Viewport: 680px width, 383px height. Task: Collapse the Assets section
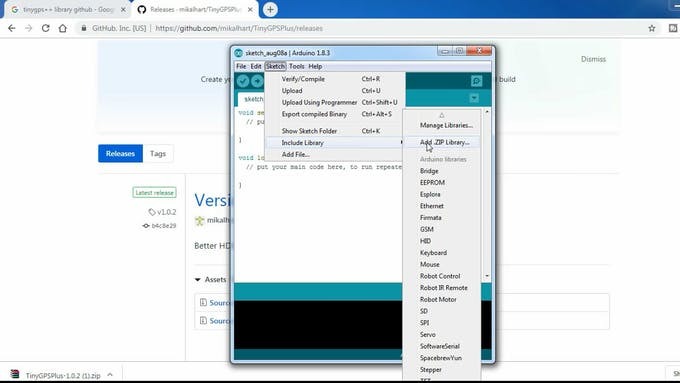(211, 280)
